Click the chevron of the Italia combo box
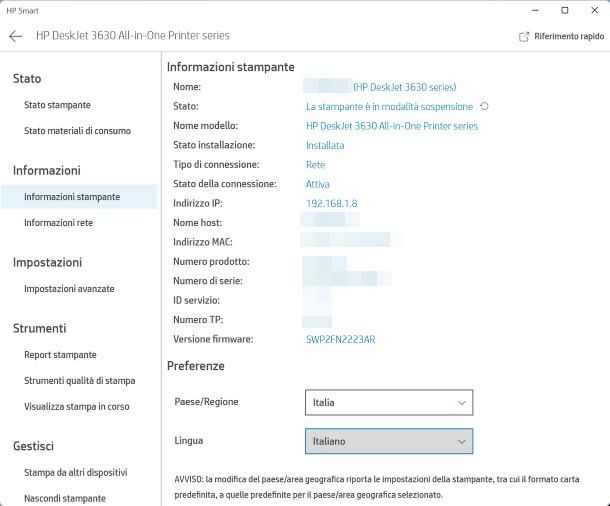 pos(461,403)
